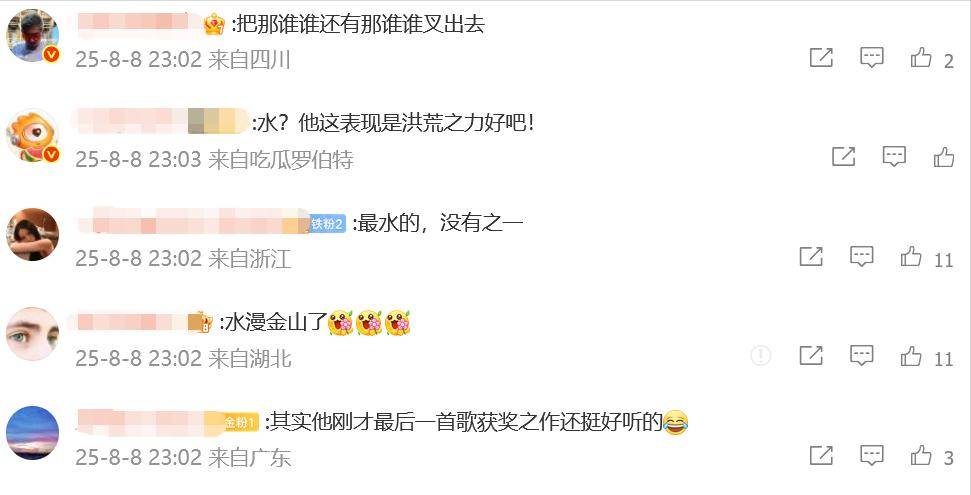Share the comment from 广东
Image resolution: width=971 pixels, height=495 pixels.
(821, 455)
